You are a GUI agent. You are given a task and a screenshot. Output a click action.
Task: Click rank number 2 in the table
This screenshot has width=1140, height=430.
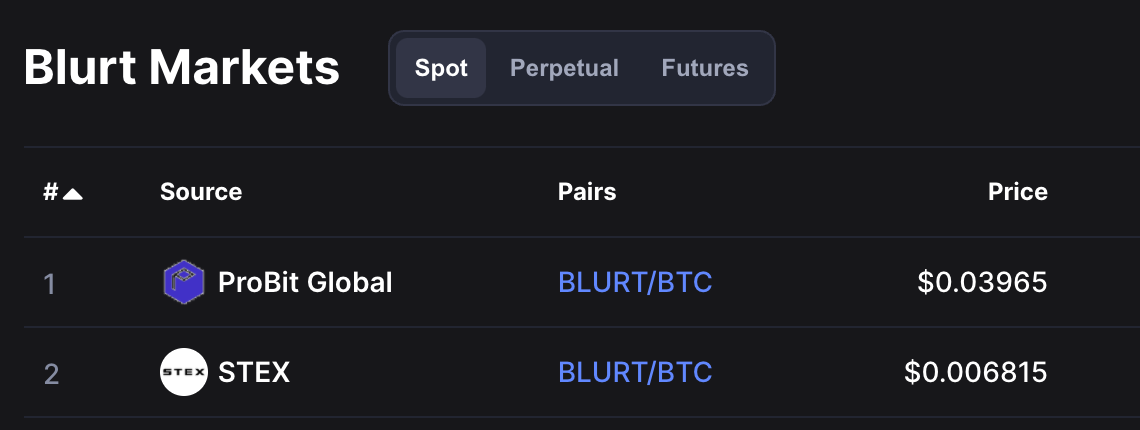[x=51, y=374]
